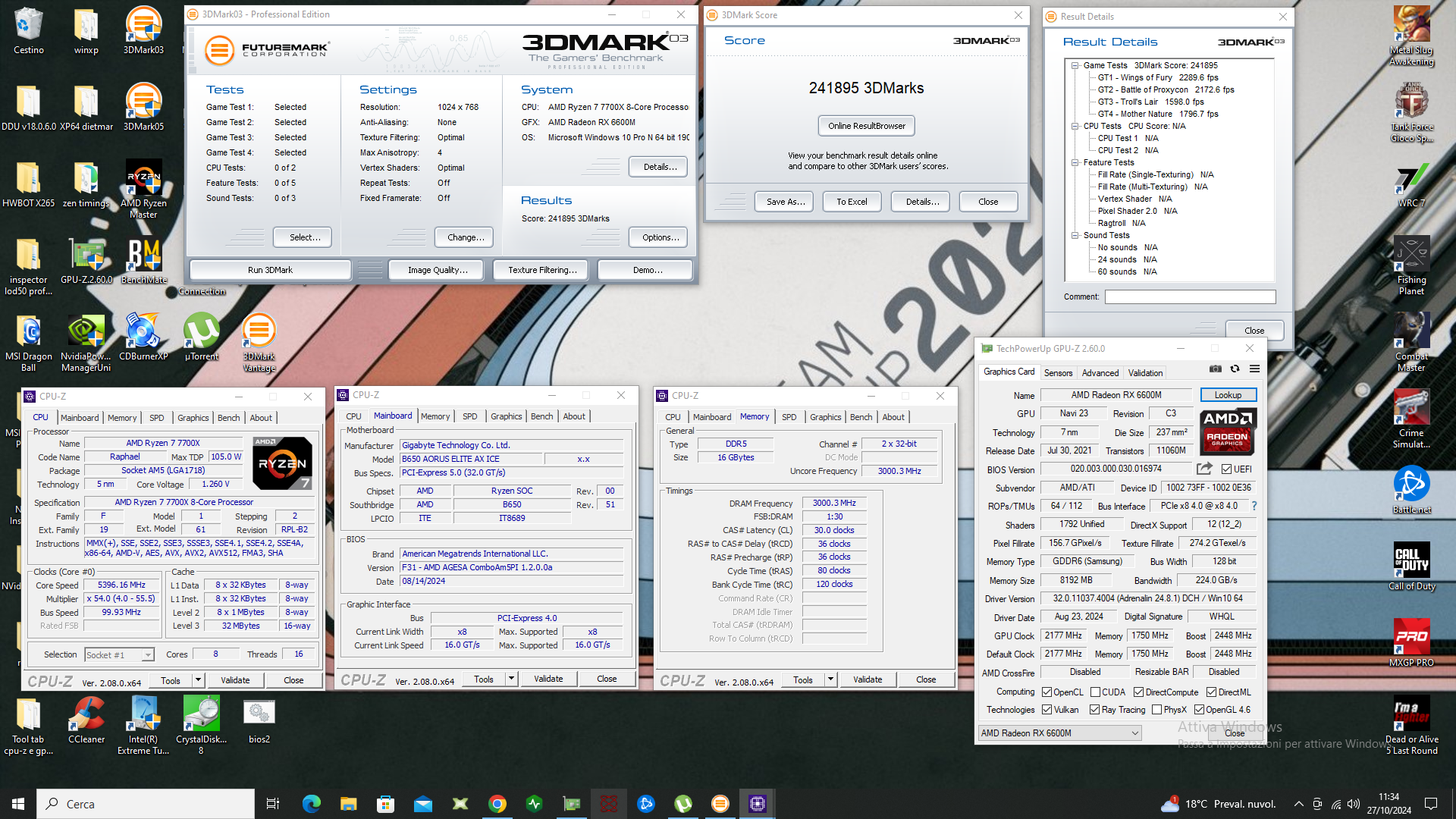Open Microsoft Edge from the taskbar
The image size is (1456, 819).
pyautogui.click(x=311, y=804)
